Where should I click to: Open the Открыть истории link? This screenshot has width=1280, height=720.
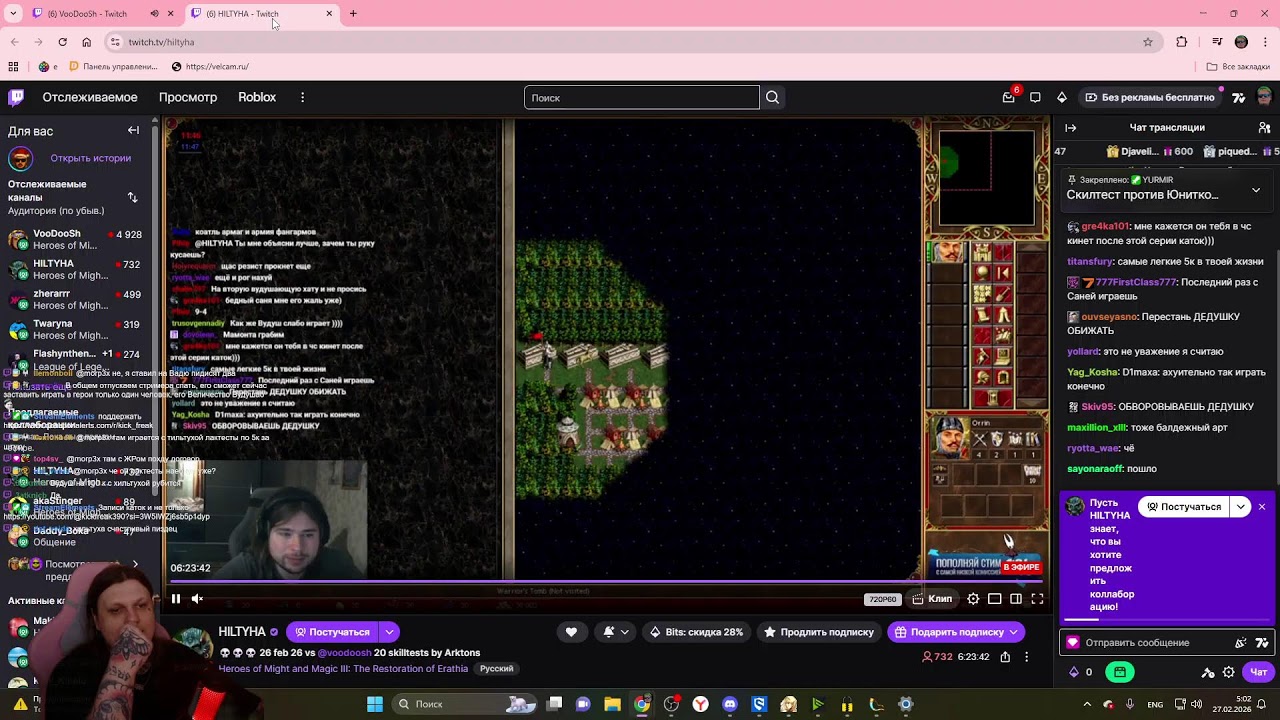coord(91,158)
